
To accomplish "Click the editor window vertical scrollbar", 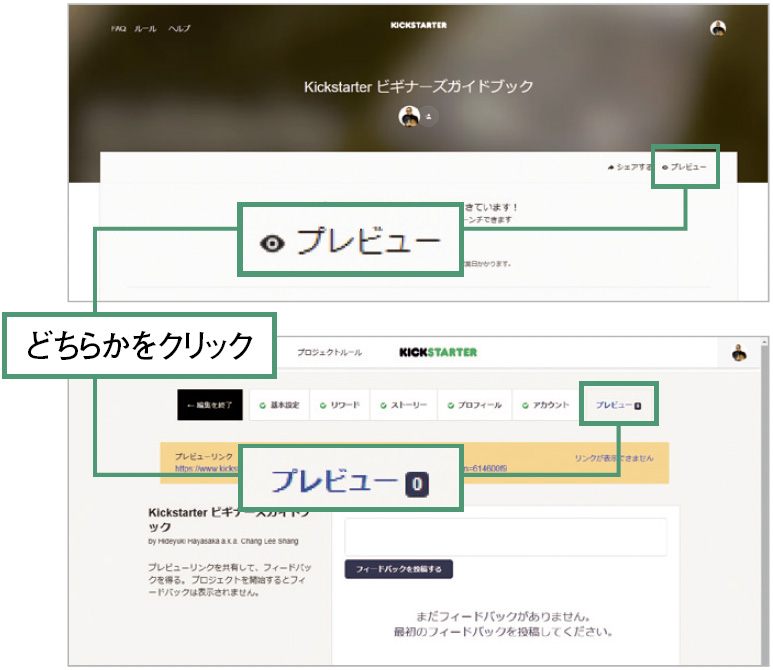I will coord(765,500).
